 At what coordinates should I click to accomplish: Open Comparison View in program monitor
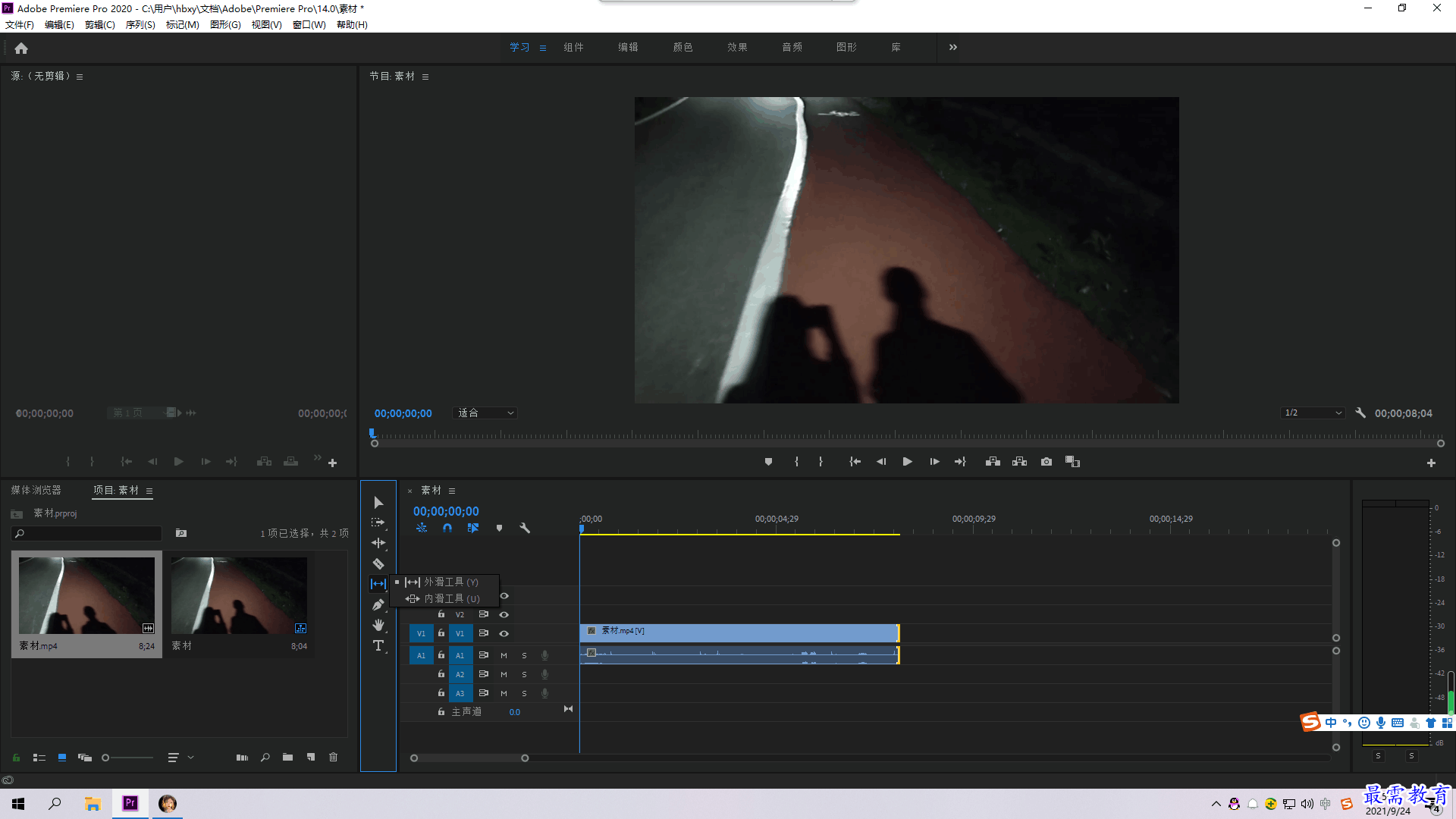pos(1072,462)
